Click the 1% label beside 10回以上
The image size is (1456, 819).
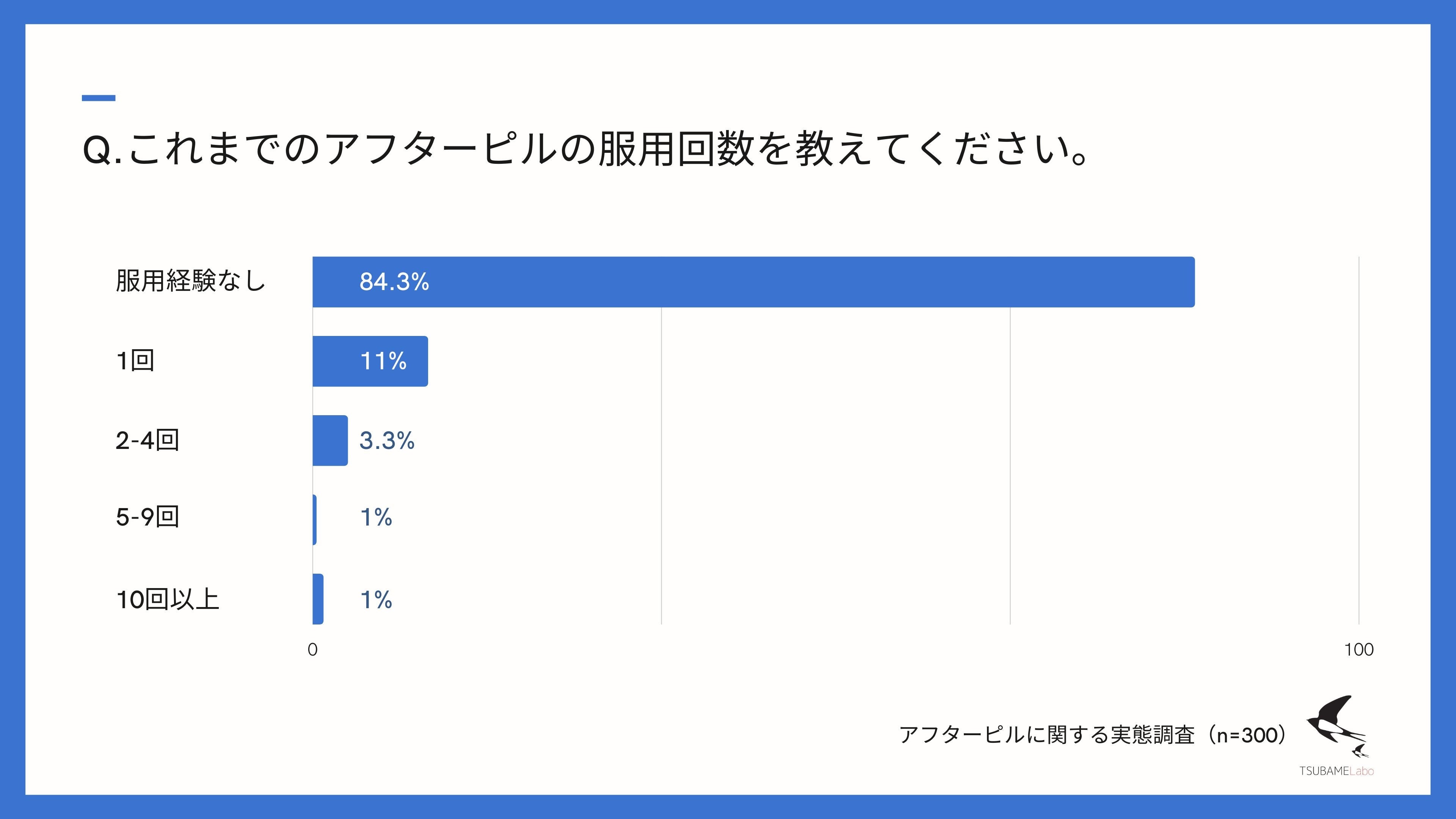pos(376,600)
